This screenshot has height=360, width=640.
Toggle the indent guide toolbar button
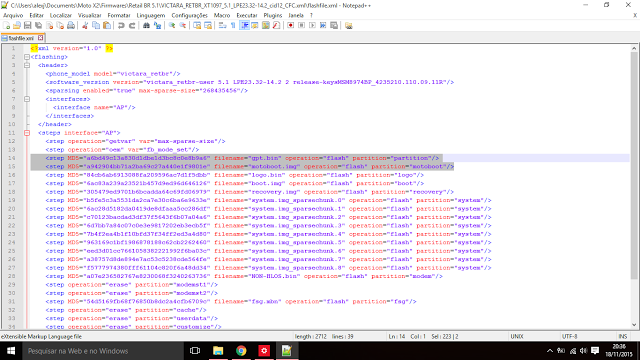[244, 26]
